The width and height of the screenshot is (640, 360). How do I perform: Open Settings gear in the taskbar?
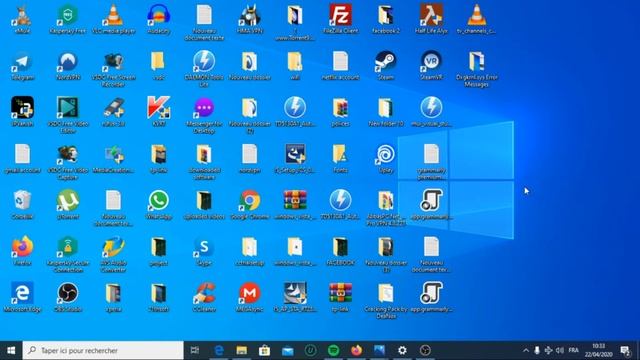click(x=402, y=350)
